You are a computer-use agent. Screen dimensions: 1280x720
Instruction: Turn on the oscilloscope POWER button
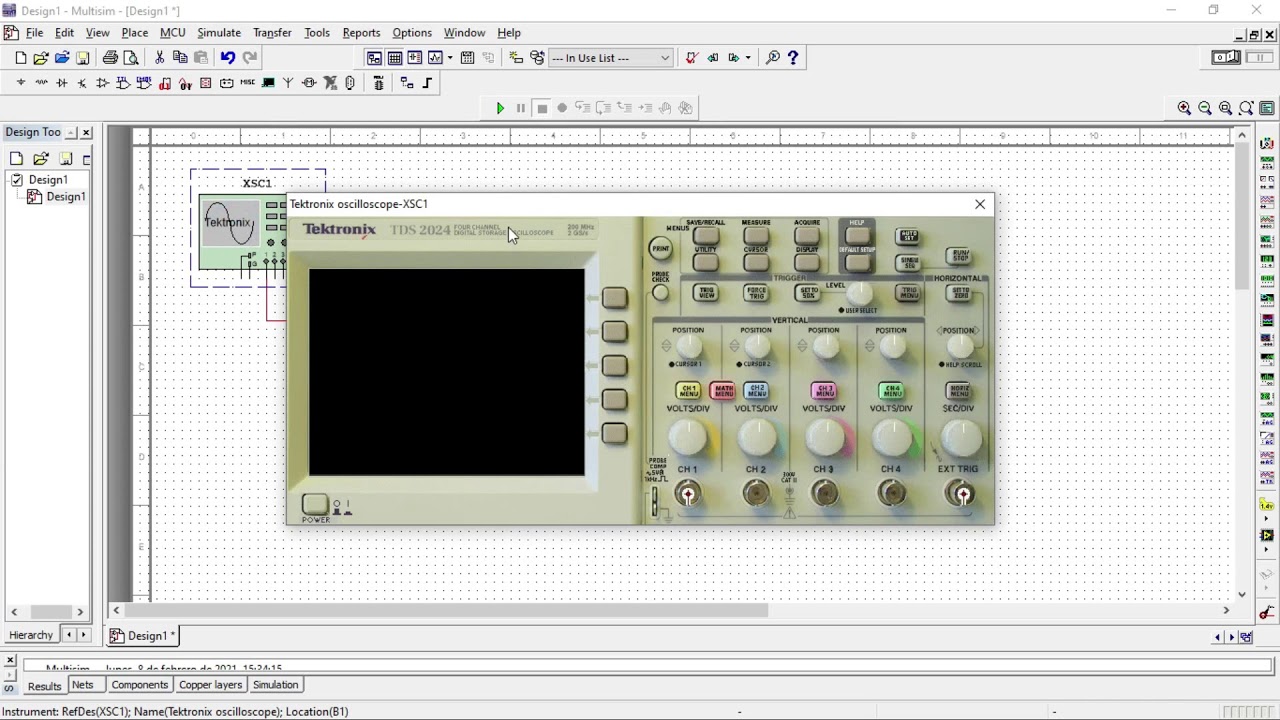click(x=315, y=505)
